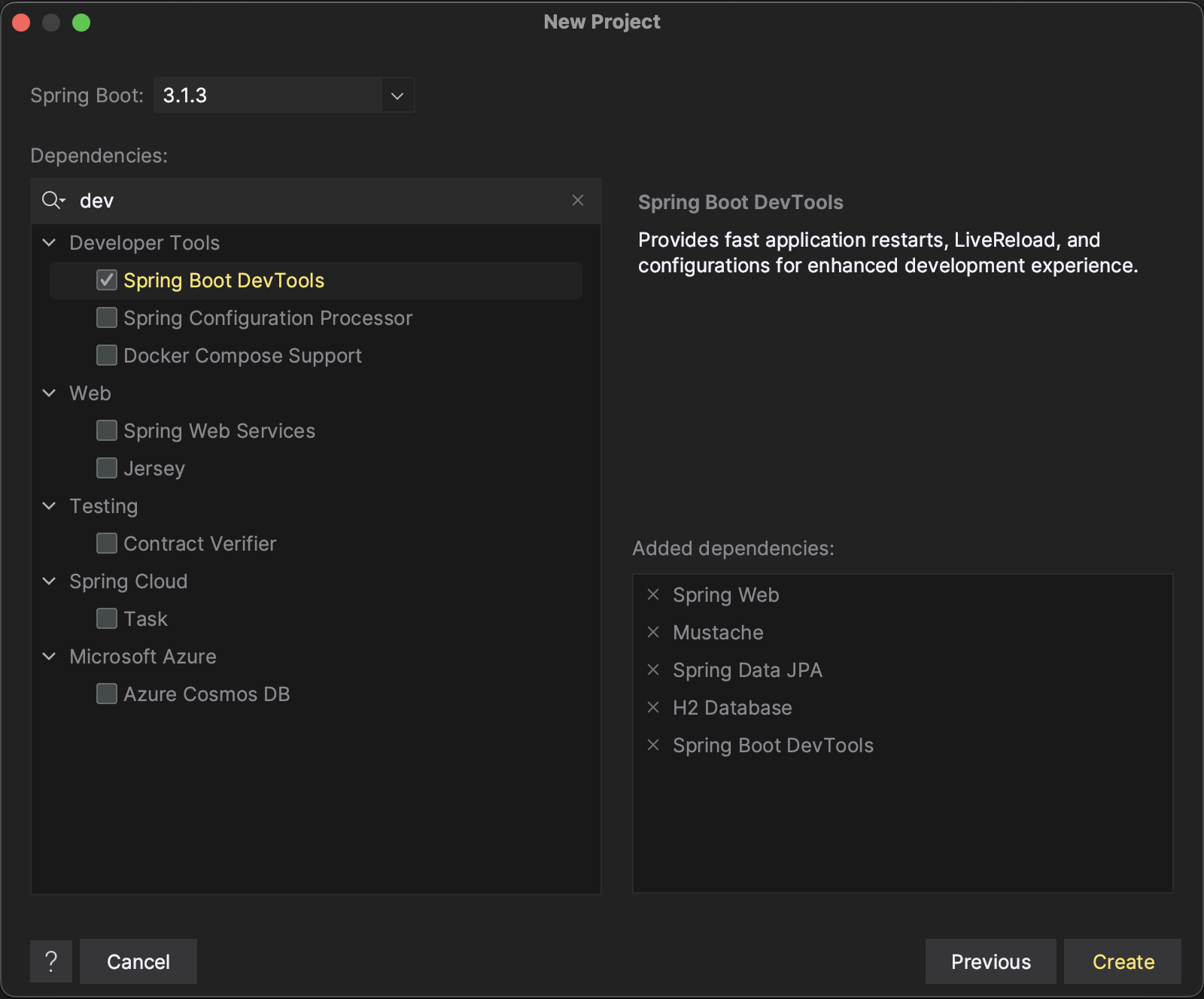1204x999 pixels.
Task: Remove Spring Web from added dependencies
Action: tap(653, 594)
